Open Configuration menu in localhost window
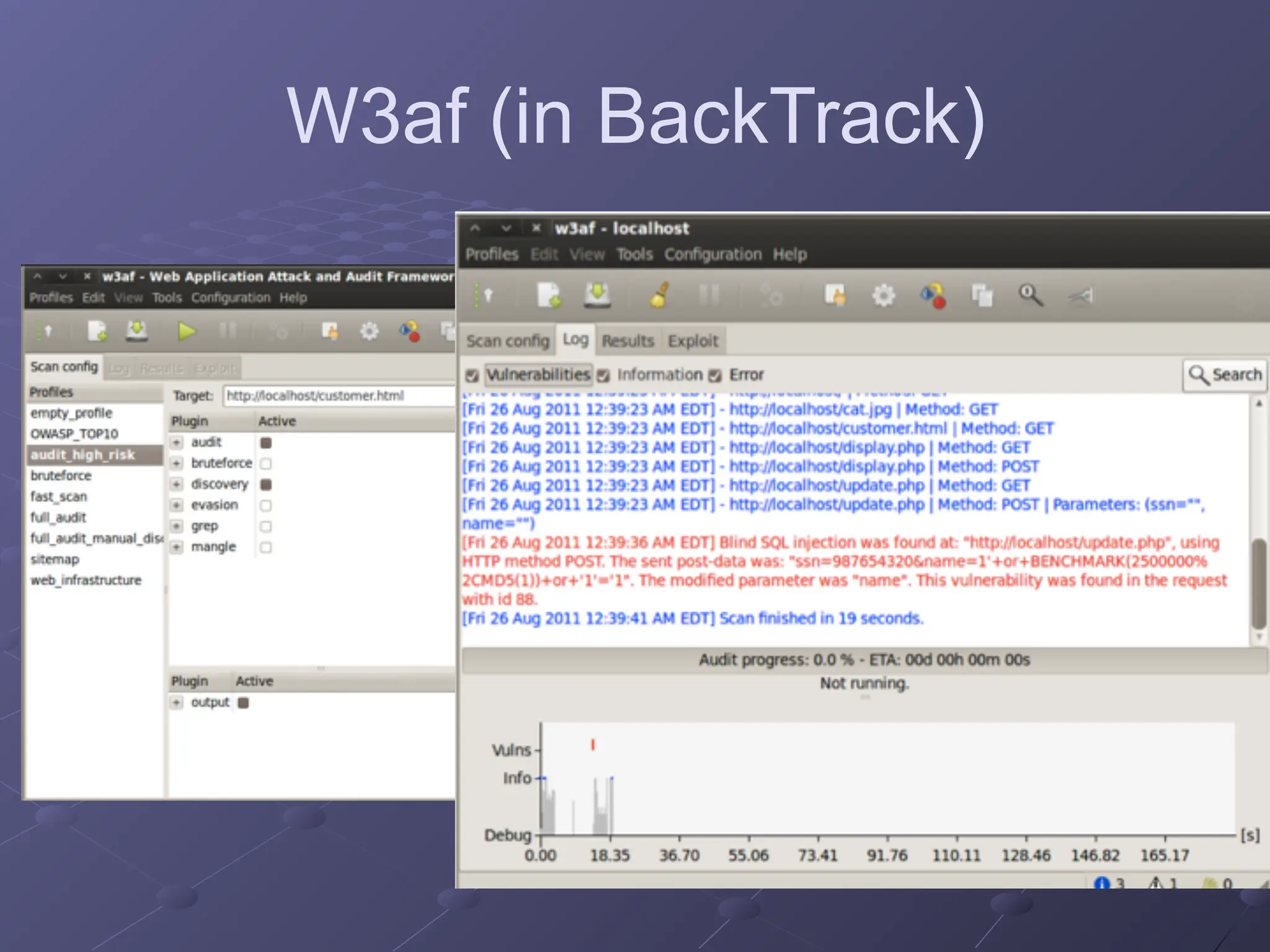 coord(713,255)
